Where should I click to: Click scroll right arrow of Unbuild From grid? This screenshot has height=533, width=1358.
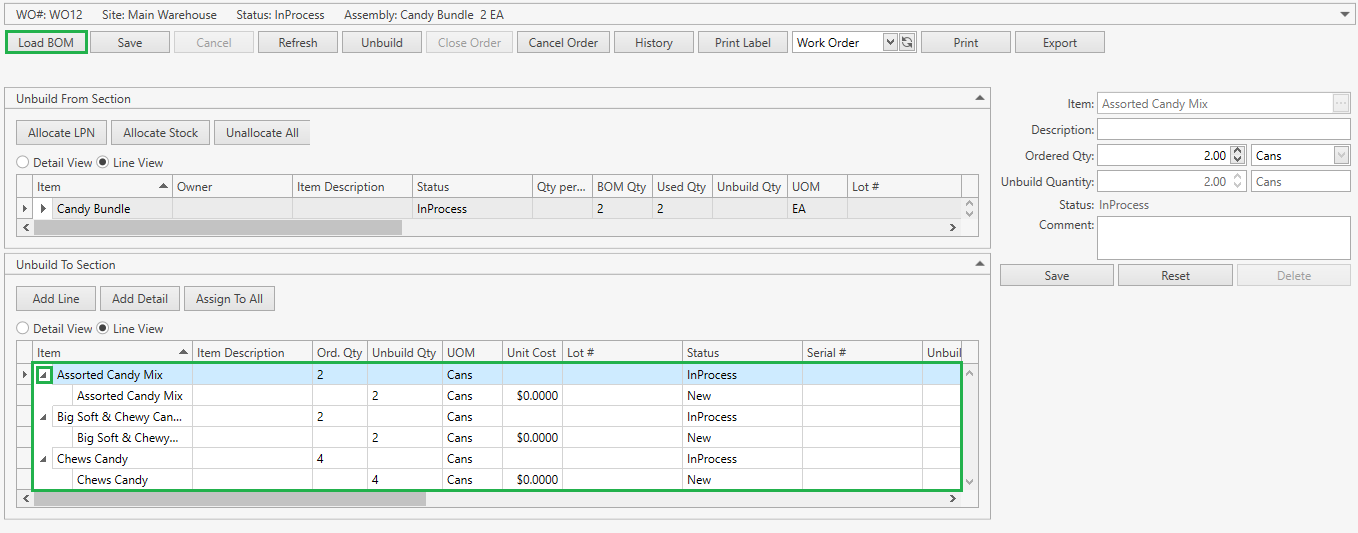coord(953,228)
